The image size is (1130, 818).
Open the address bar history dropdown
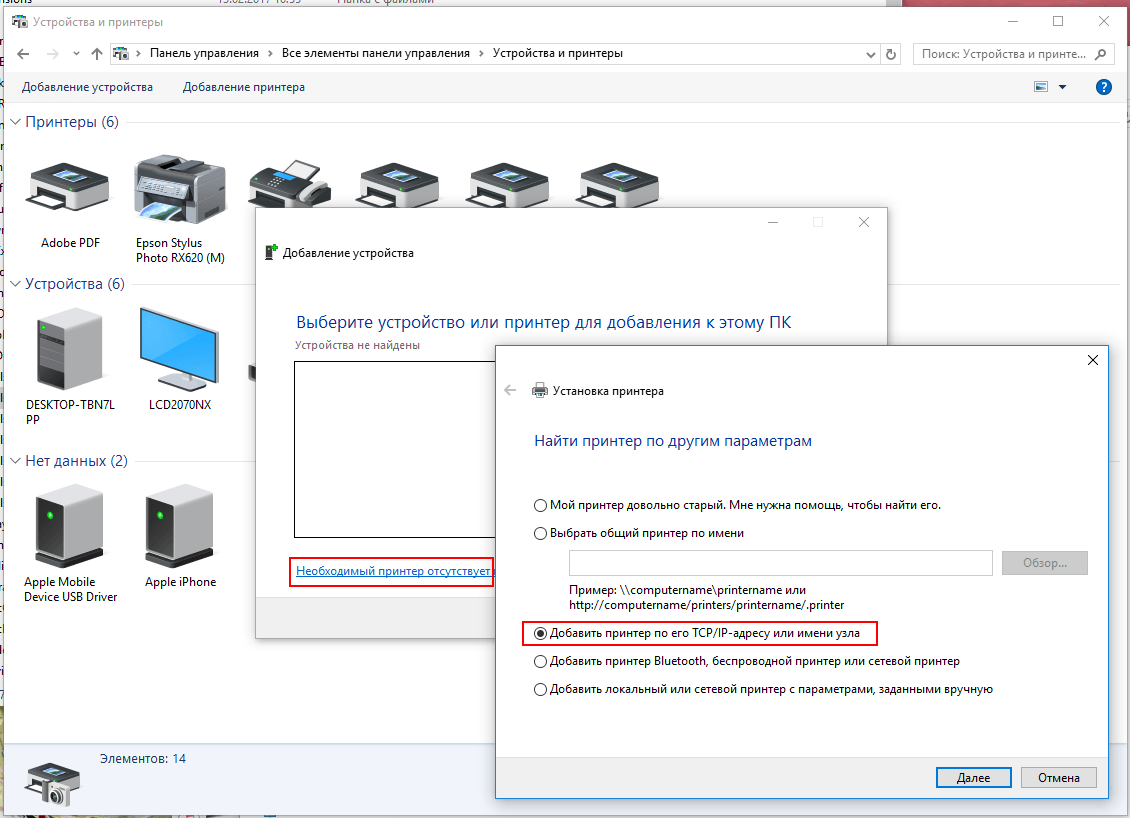(x=871, y=54)
